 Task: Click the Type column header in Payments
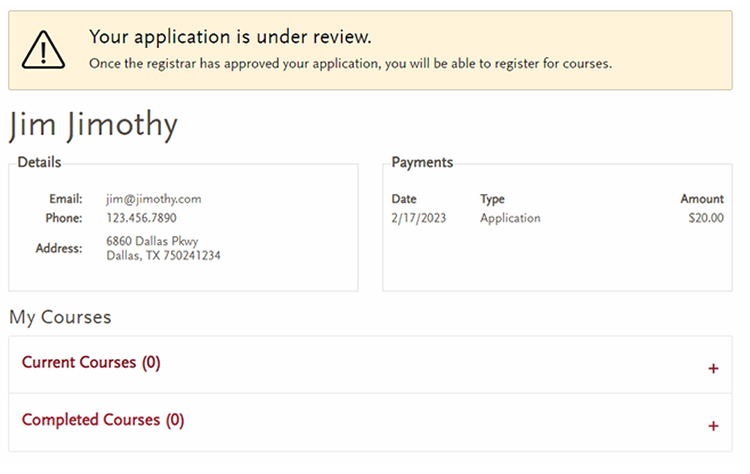click(492, 199)
